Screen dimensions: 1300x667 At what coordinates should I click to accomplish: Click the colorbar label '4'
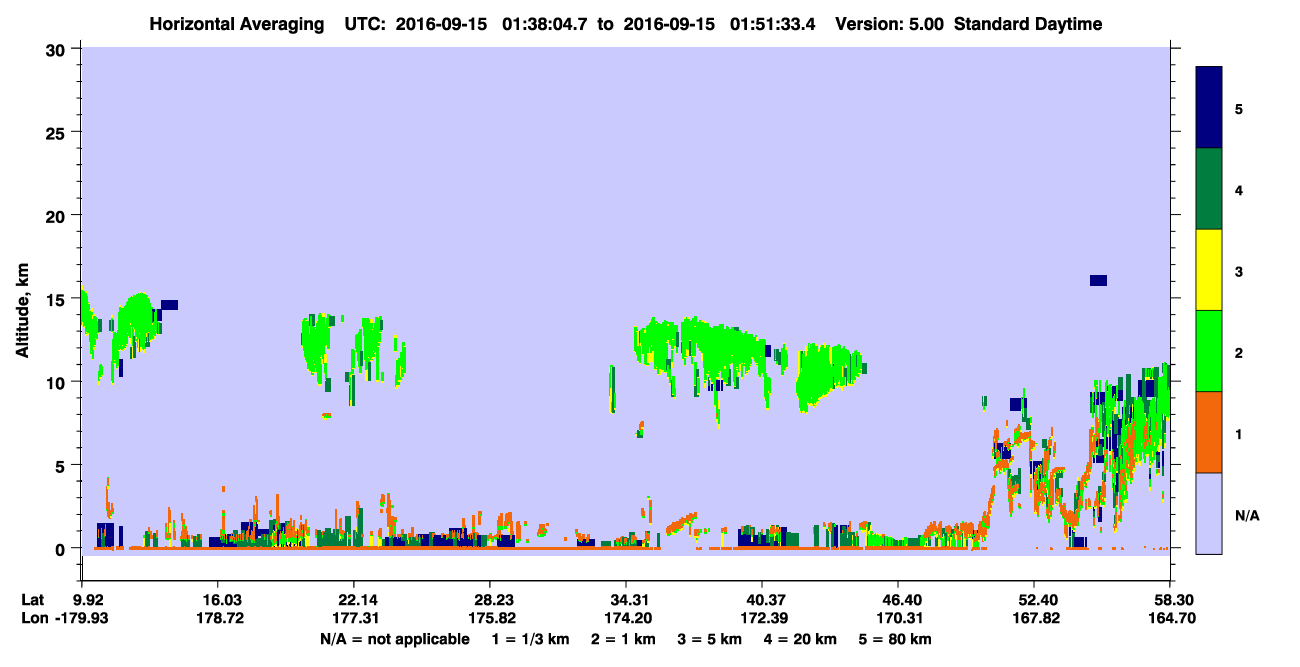(x=1239, y=190)
